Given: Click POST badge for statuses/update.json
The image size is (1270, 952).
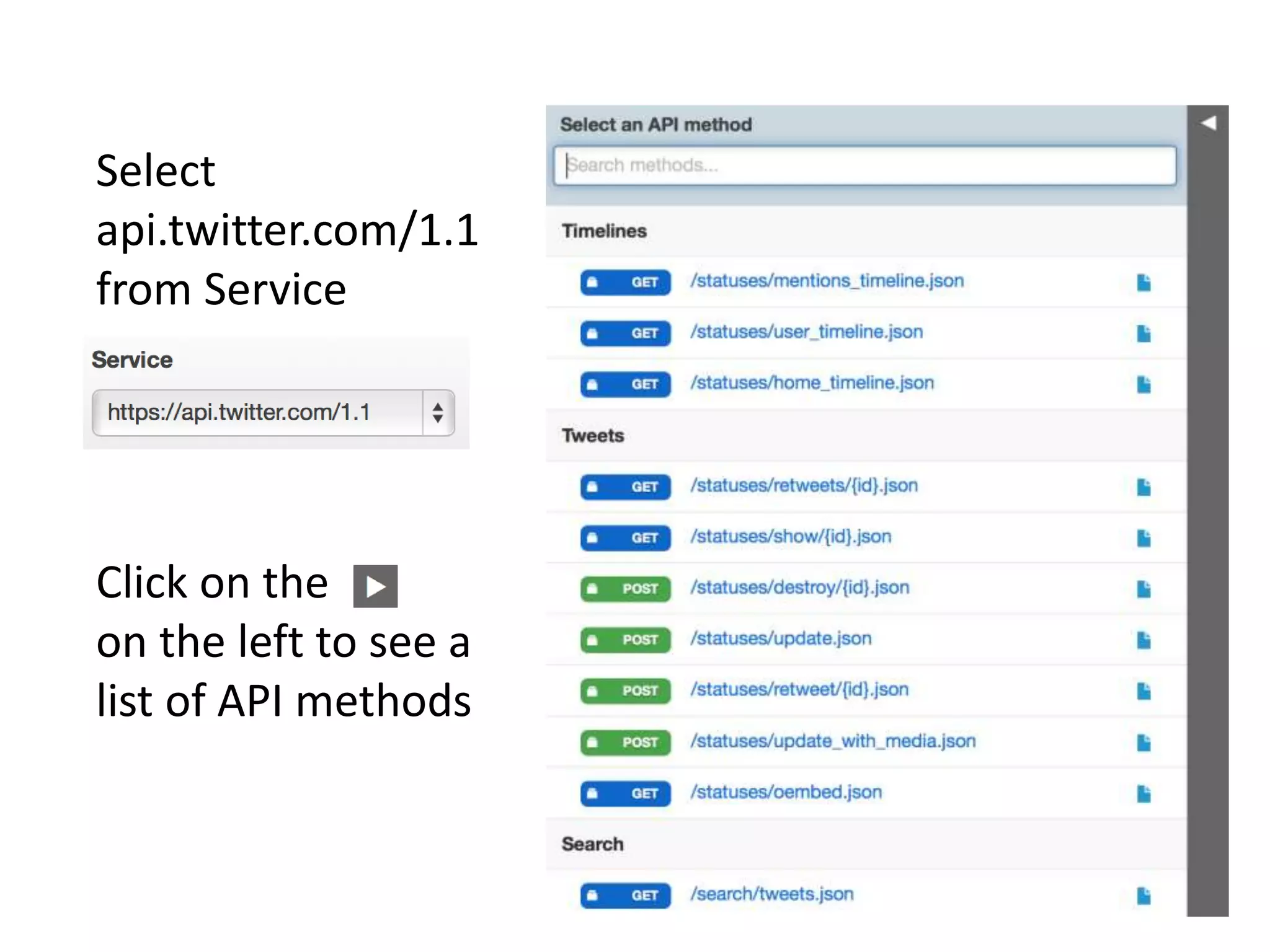Looking at the screenshot, I should point(625,640).
